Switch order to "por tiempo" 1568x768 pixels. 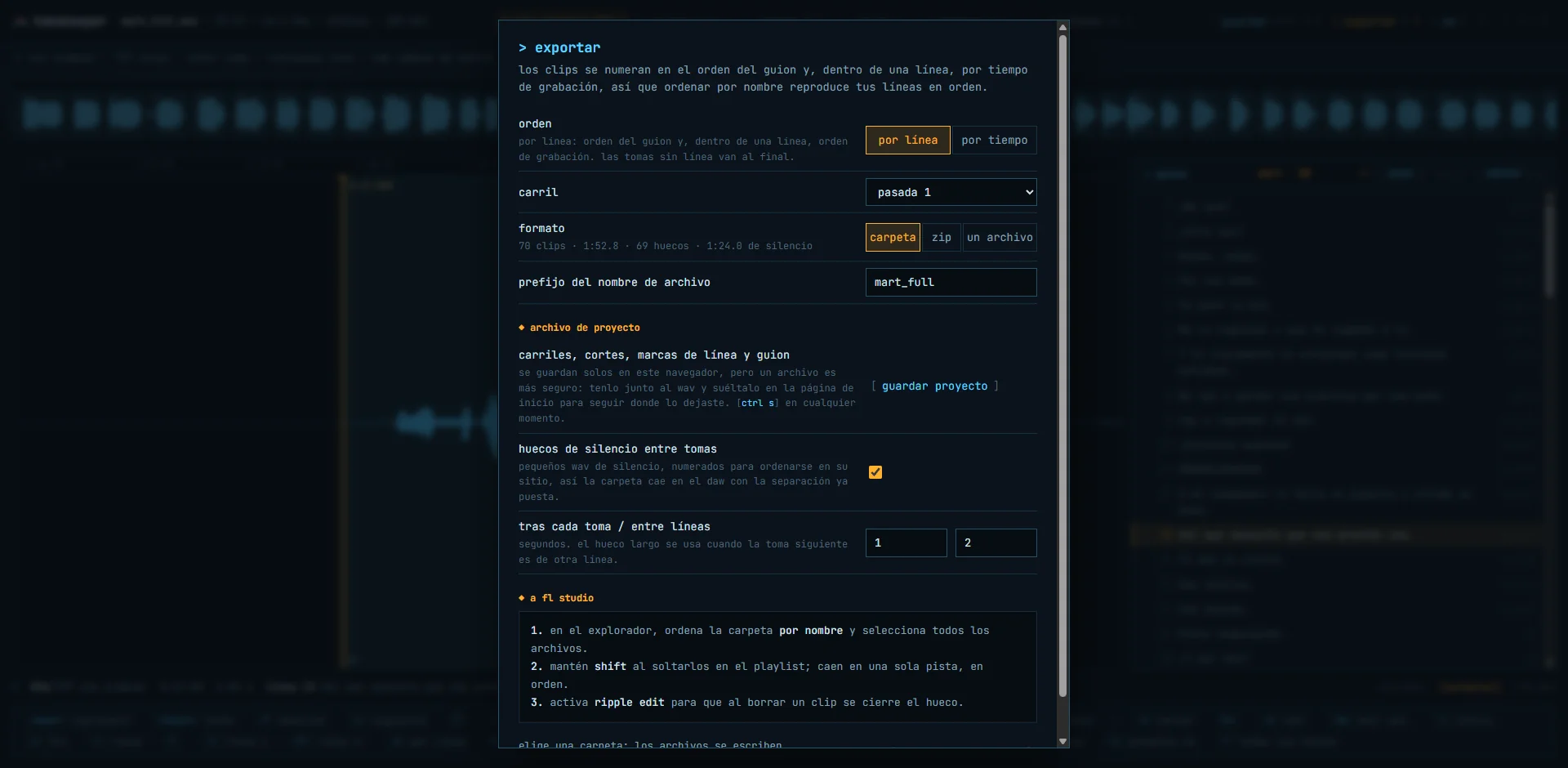995,141
